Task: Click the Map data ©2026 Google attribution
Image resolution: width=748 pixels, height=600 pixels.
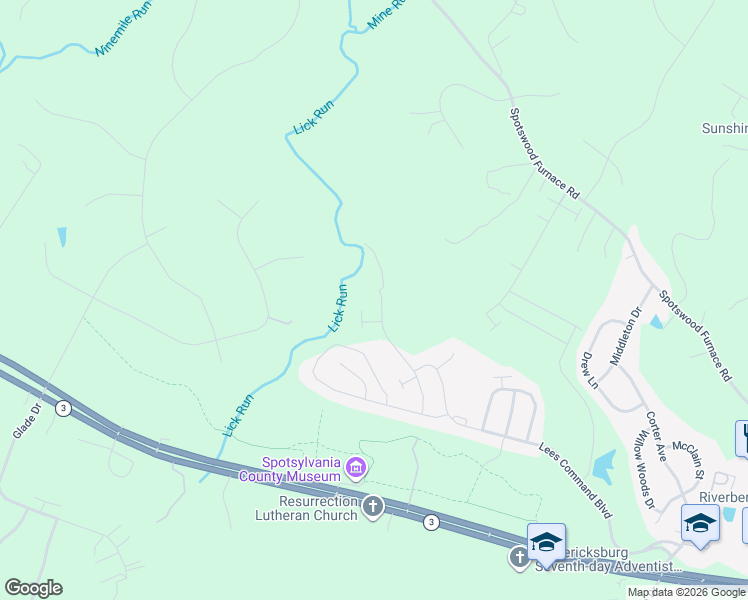Action: click(x=687, y=593)
